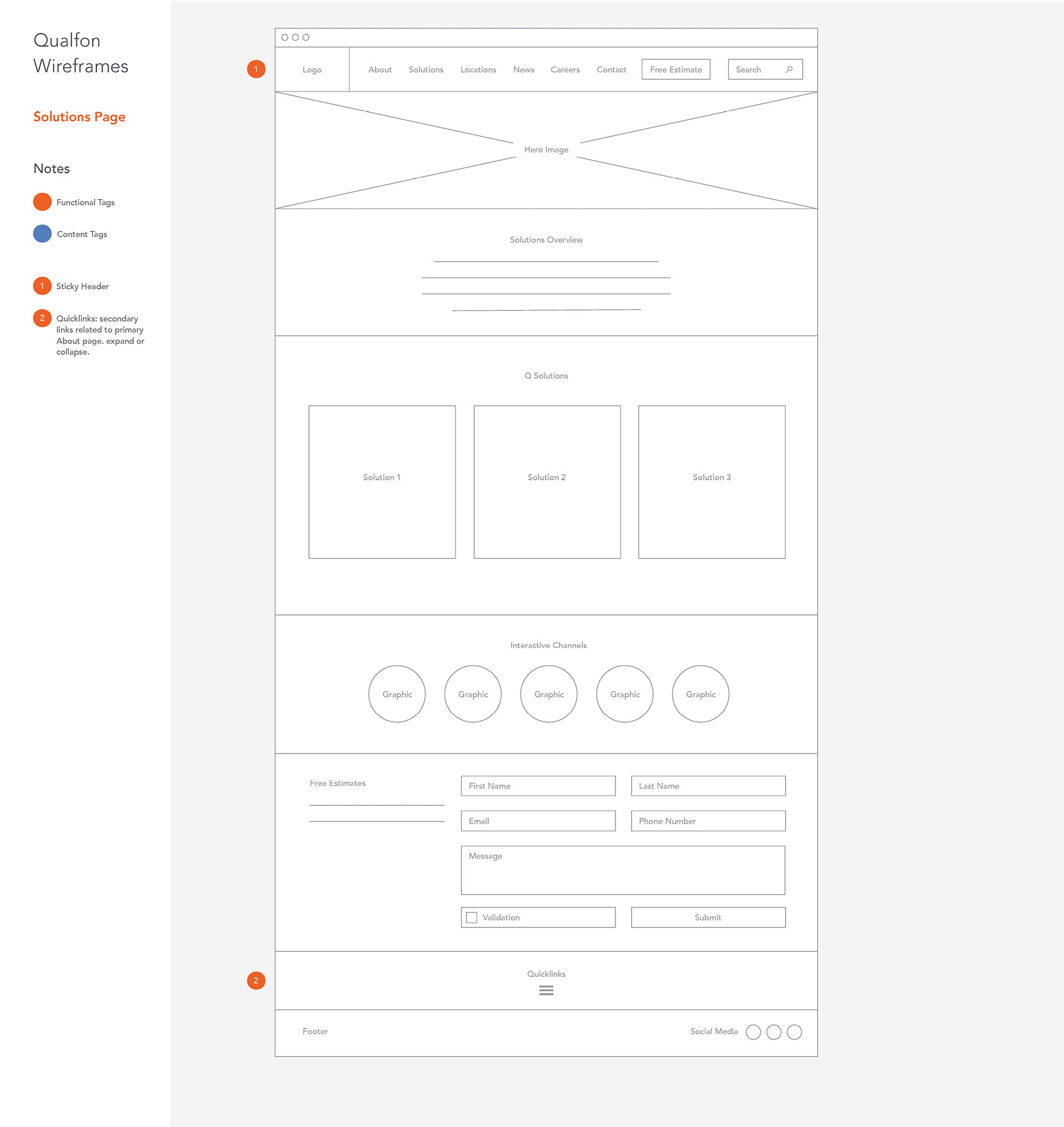Select the fourth Graphic circle in Interactive Channels
1064x1127 pixels.
(625, 693)
